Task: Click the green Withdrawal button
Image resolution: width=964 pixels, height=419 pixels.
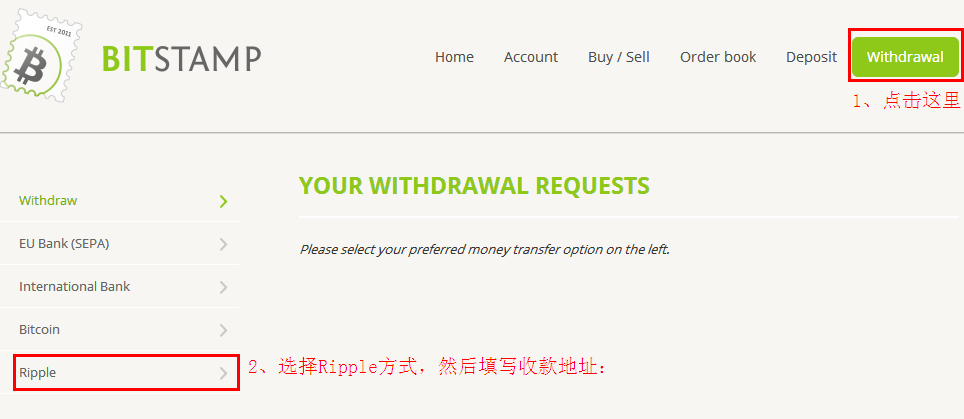Action: 905,57
